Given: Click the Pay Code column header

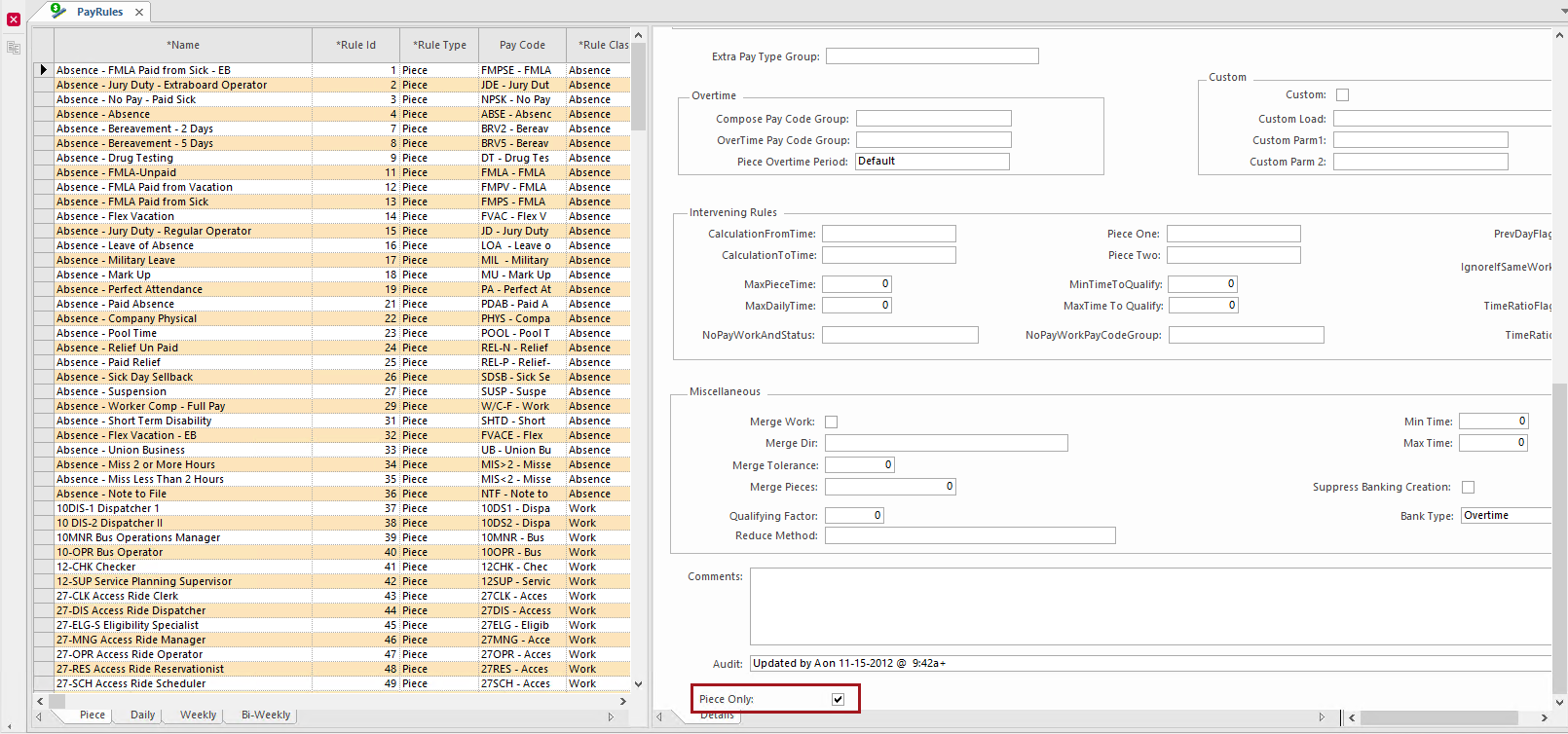Looking at the screenshot, I should [x=522, y=45].
